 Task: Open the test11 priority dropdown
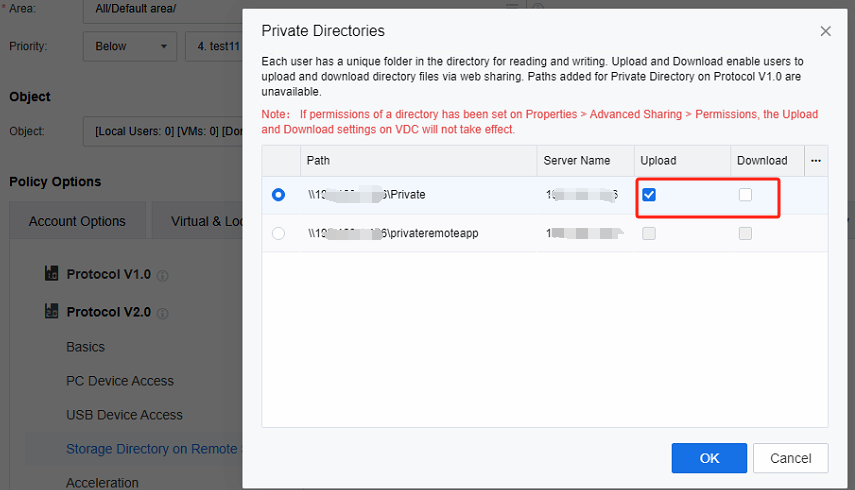pos(212,46)
